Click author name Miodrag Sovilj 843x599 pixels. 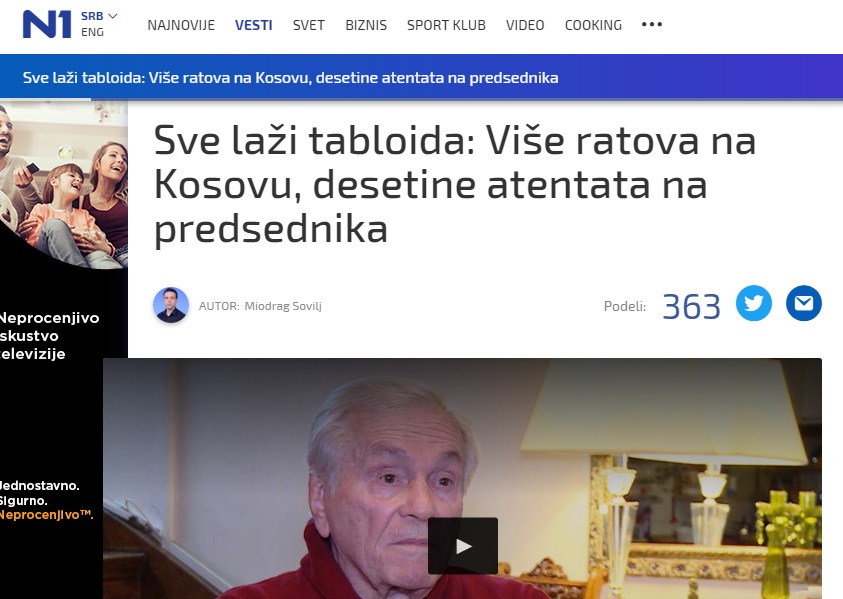283,306
